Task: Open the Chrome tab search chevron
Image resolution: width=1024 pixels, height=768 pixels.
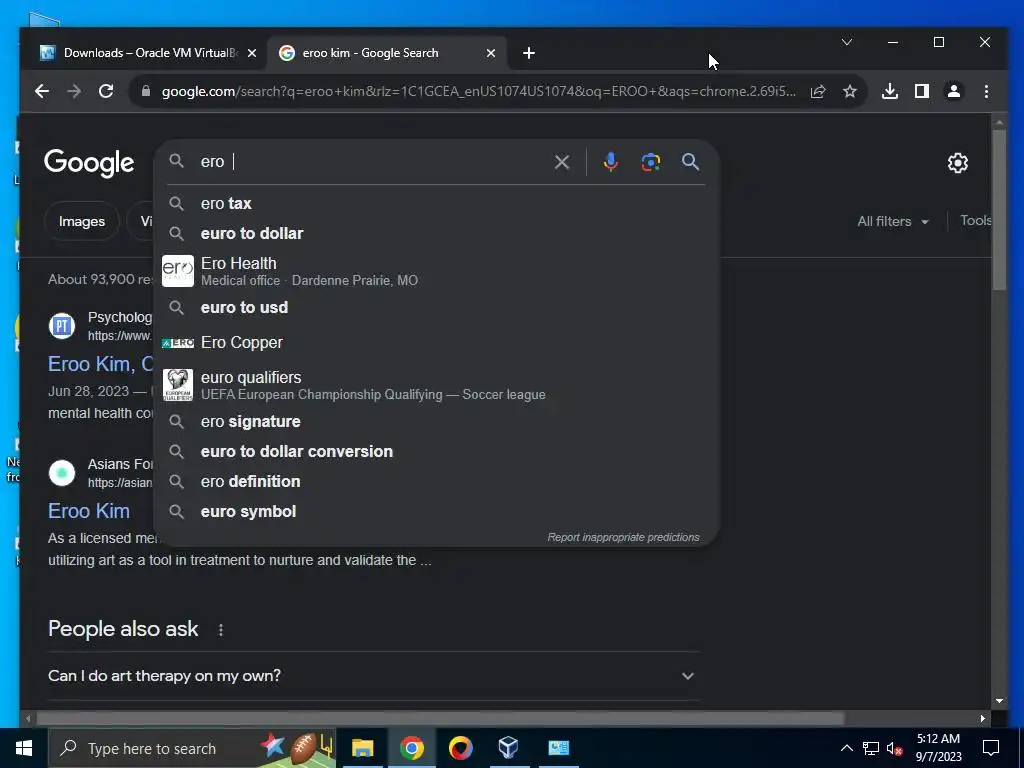Action: click(x=847, y=42)
